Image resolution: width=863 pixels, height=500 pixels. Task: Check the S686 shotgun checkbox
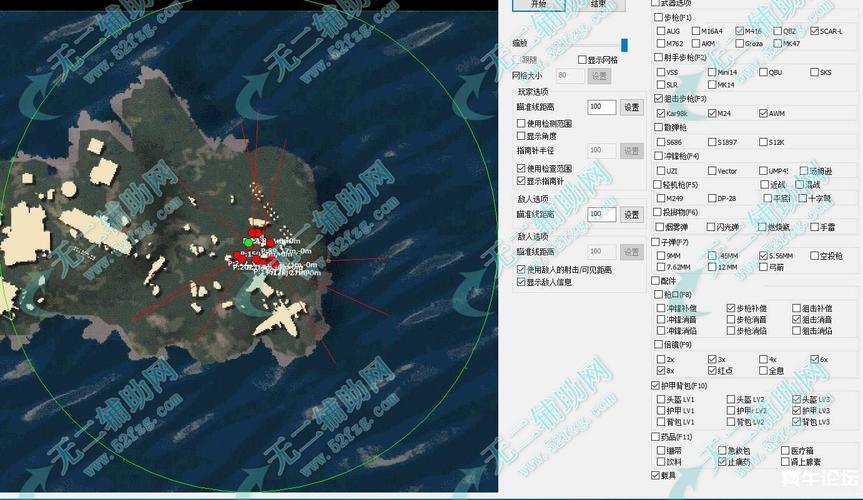pyautogui.click(x=661, y=142)
